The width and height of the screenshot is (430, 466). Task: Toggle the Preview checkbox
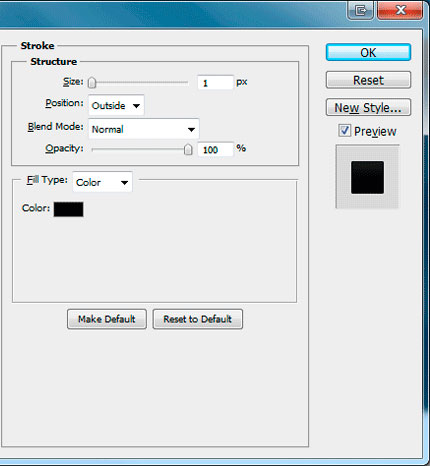[x=344, y=130]
